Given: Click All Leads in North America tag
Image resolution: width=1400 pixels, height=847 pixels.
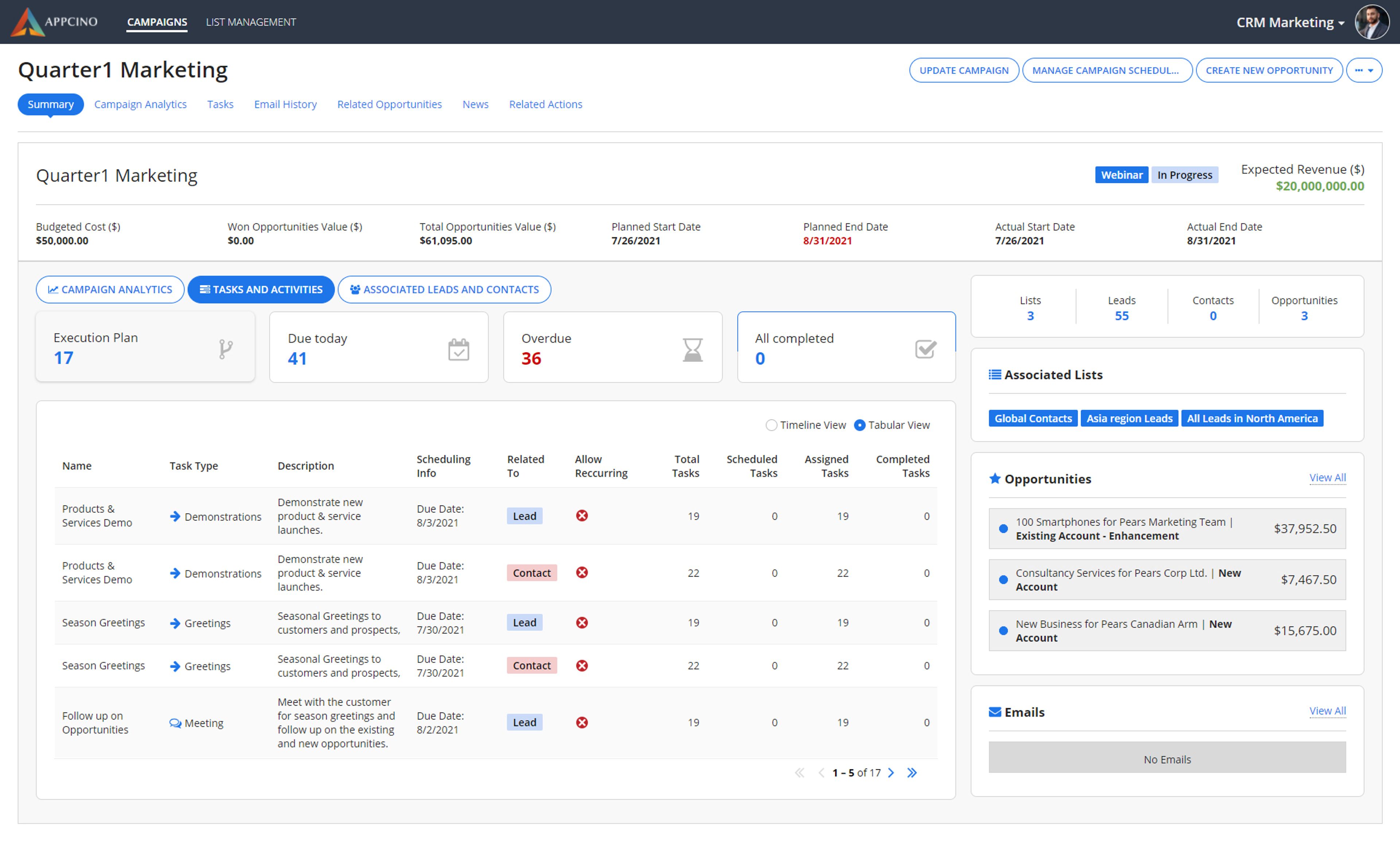Looking at the screenshot, I should [x=1252, y=419].
